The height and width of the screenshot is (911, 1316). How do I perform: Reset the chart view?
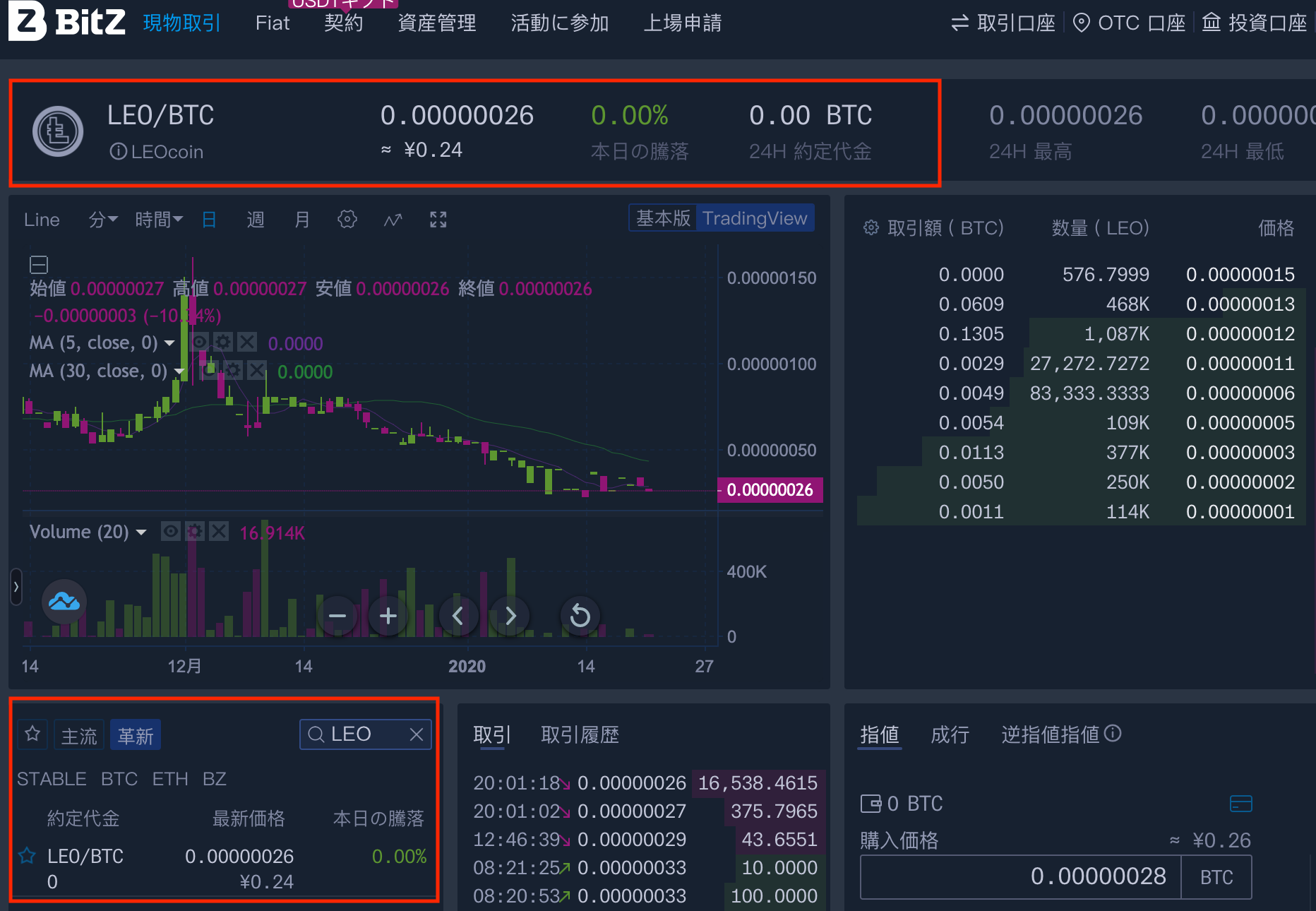[580, 616]
